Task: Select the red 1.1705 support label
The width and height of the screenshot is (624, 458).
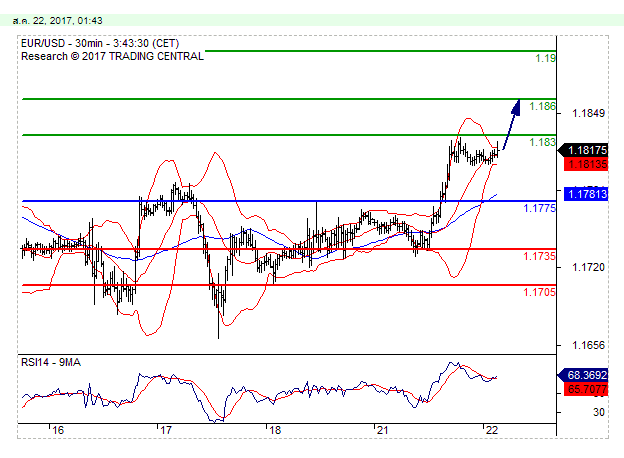Action: coord(540,293)
